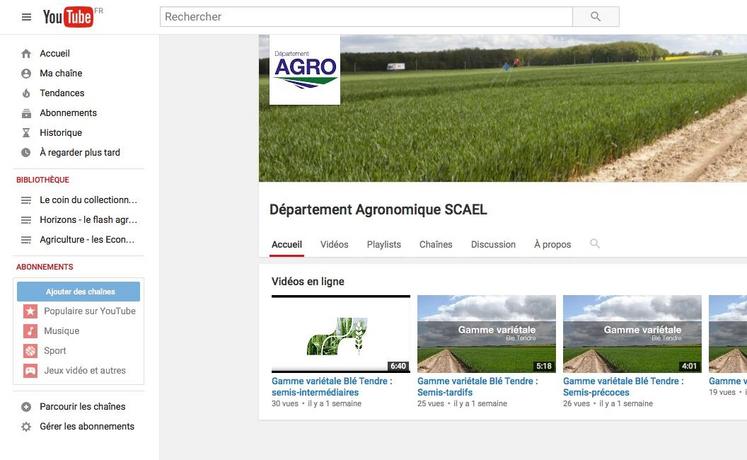
Task: Open Accueil link in sidebar
Action: point(55,54)
